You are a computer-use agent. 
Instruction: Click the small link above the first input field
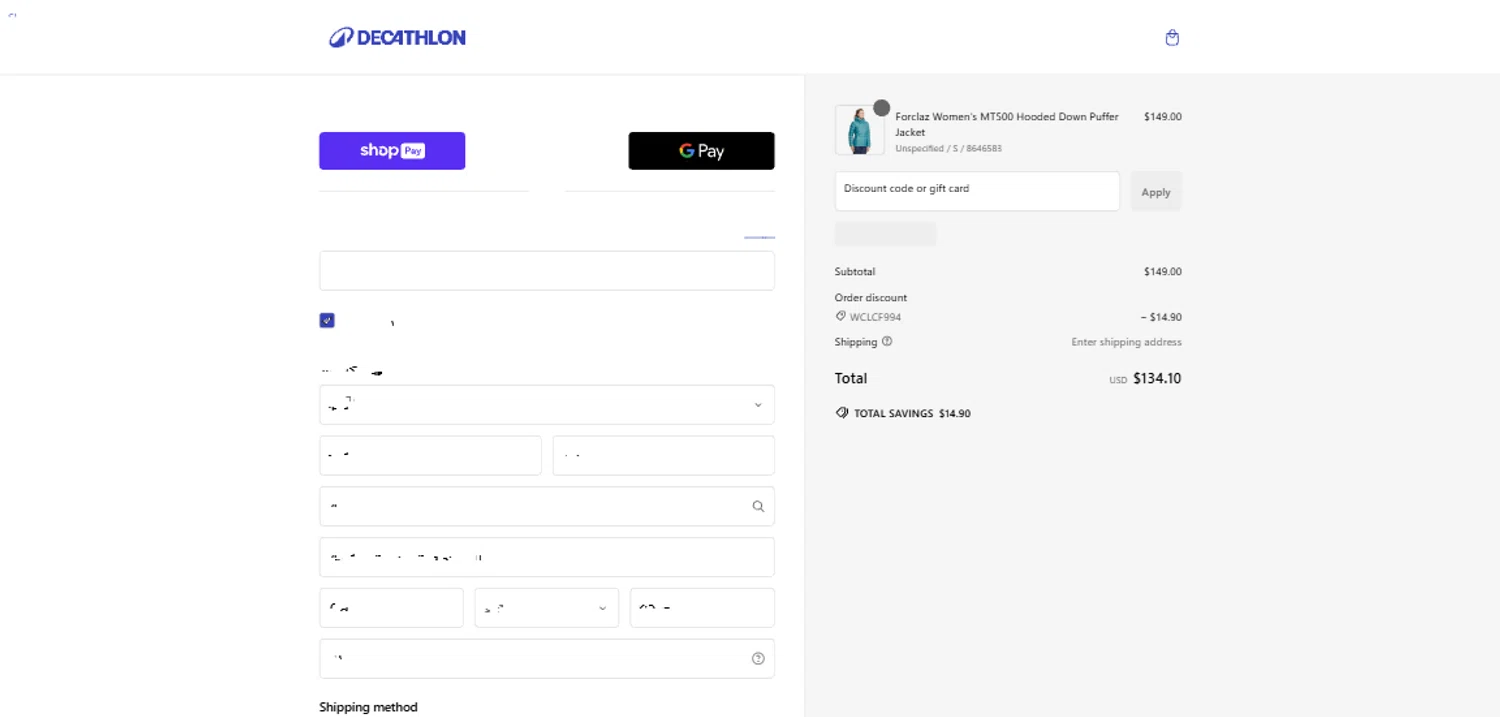tap(759, 237)
